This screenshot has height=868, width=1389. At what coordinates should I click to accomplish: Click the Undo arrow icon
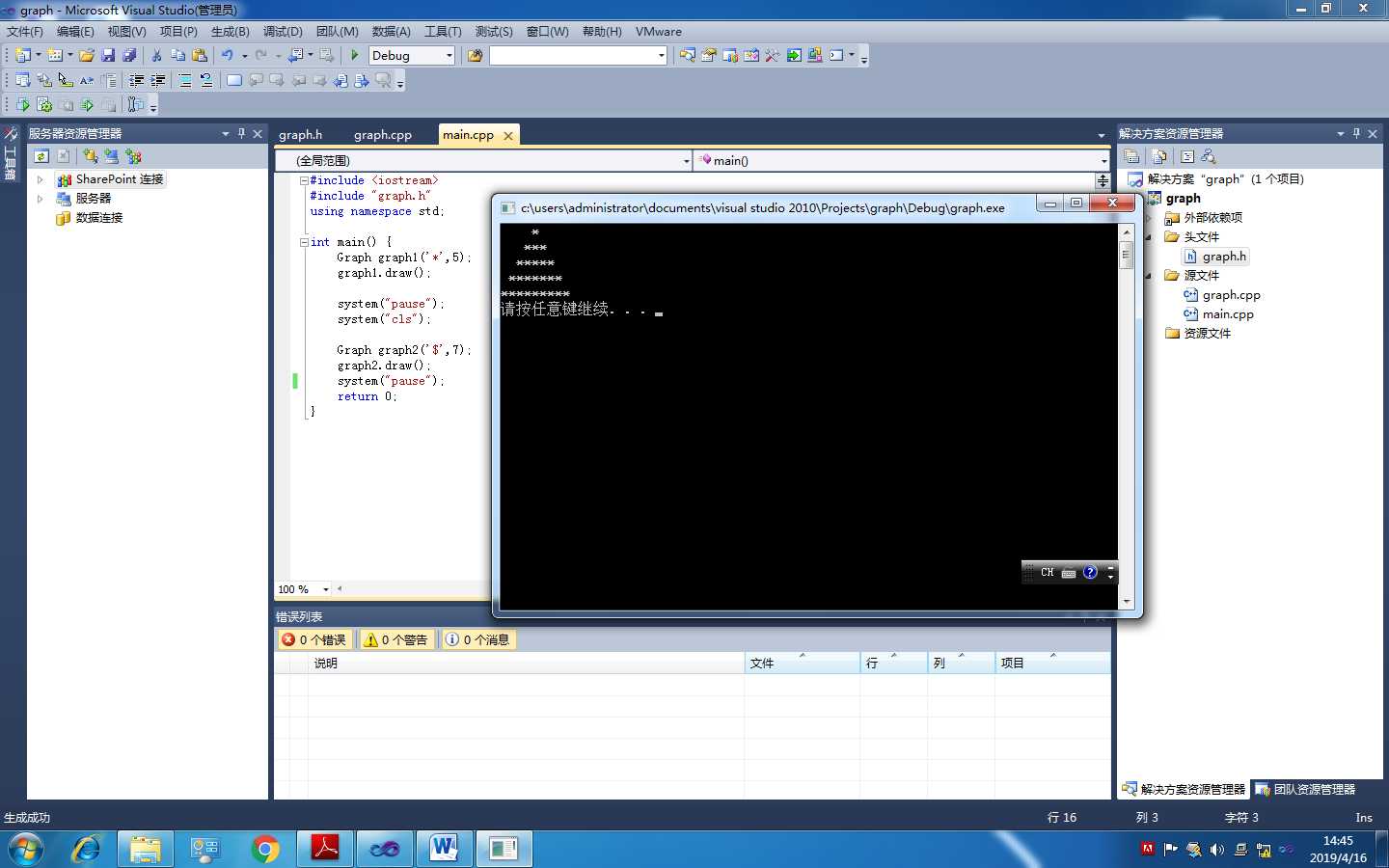pos(227,55)
